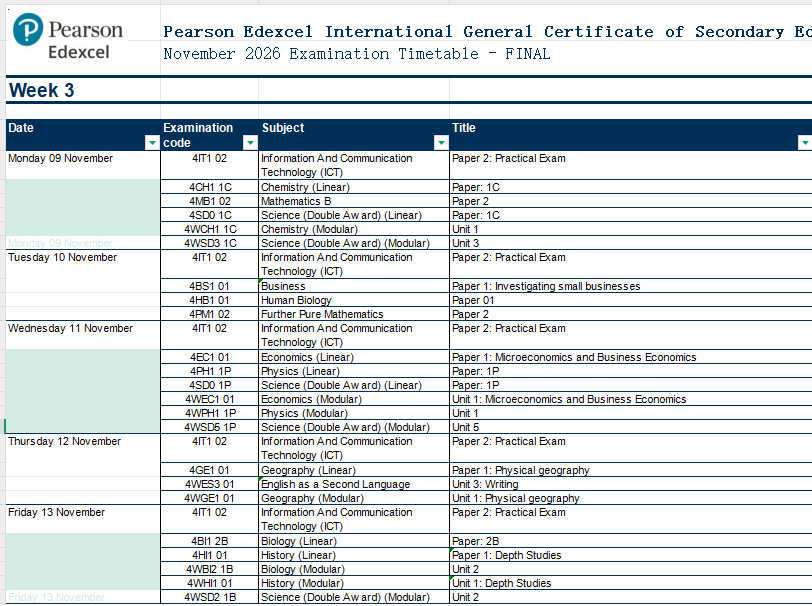Select exam code 4WCH1 1C
The width and height of the screenshot is (812, 606).
210,229
